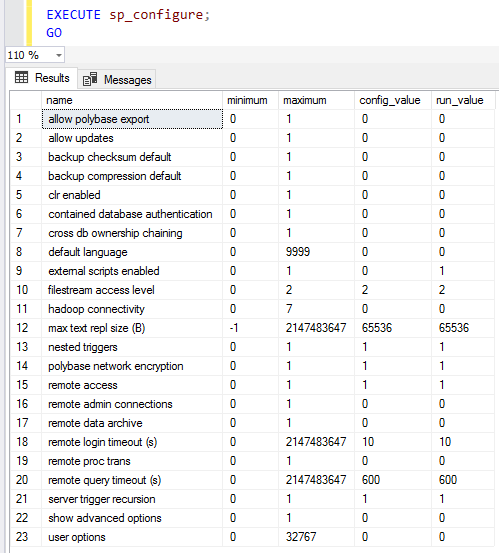Viewport: 499px width, 553px height.
Task: Select the 'backup compression default' cell
Action: pos(132,176)
